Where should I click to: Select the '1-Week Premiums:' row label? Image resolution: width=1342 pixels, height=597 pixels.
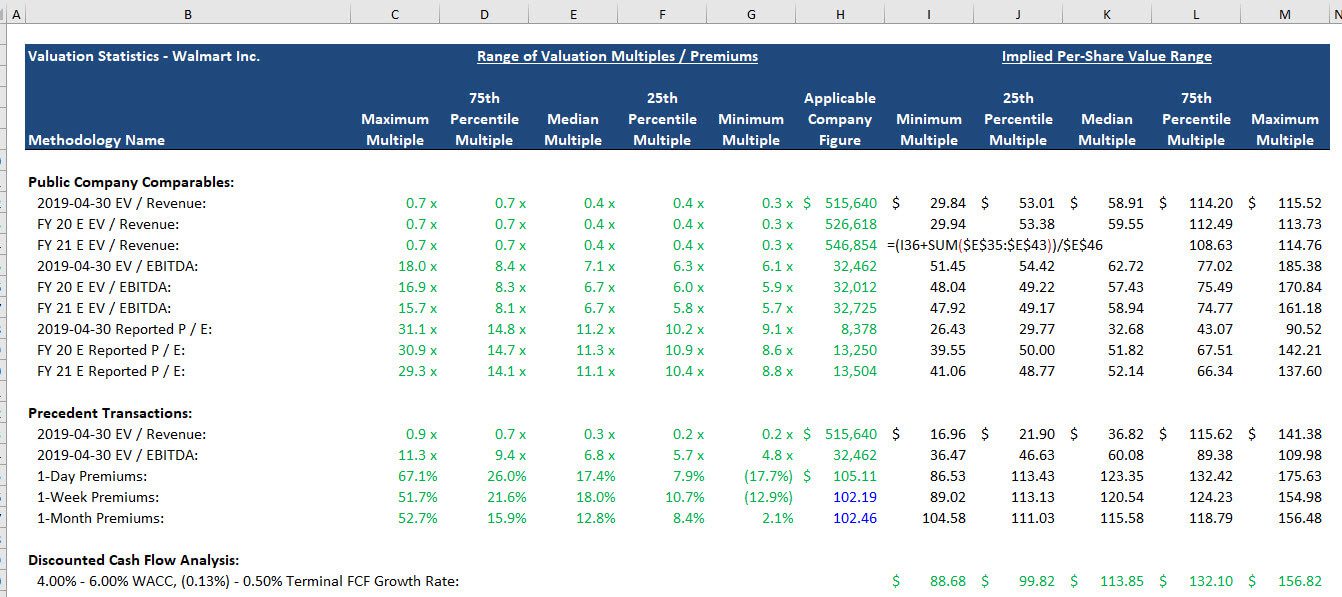click(98, 497)
